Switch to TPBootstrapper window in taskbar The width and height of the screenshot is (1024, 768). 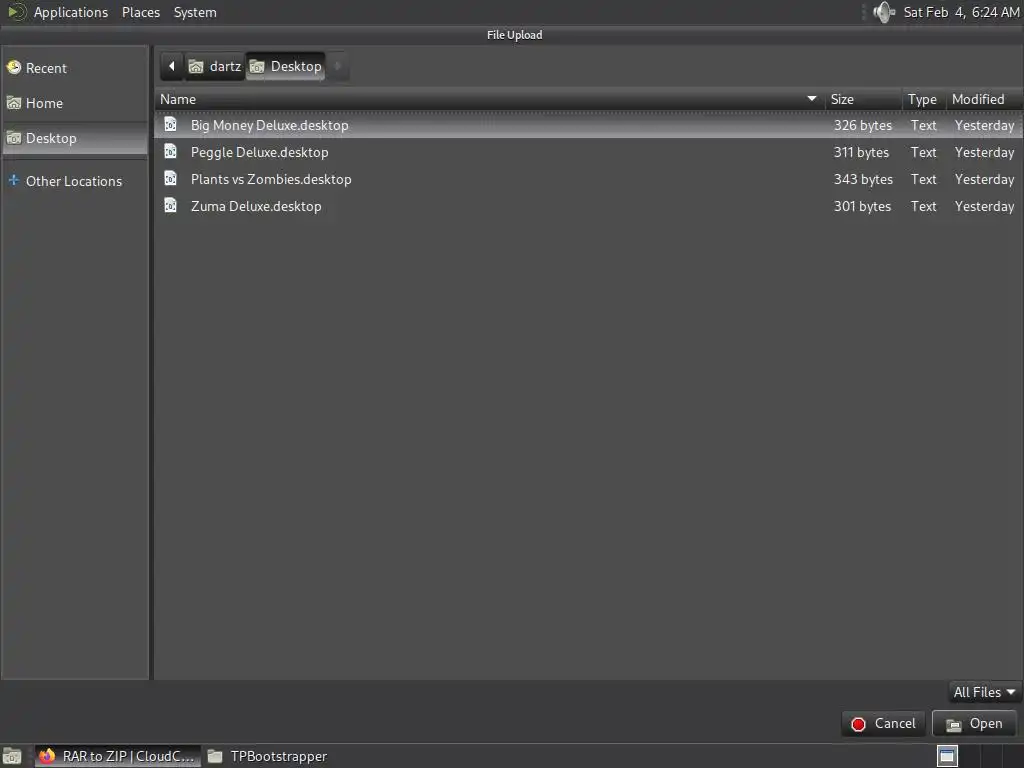(x=268, y=756)
